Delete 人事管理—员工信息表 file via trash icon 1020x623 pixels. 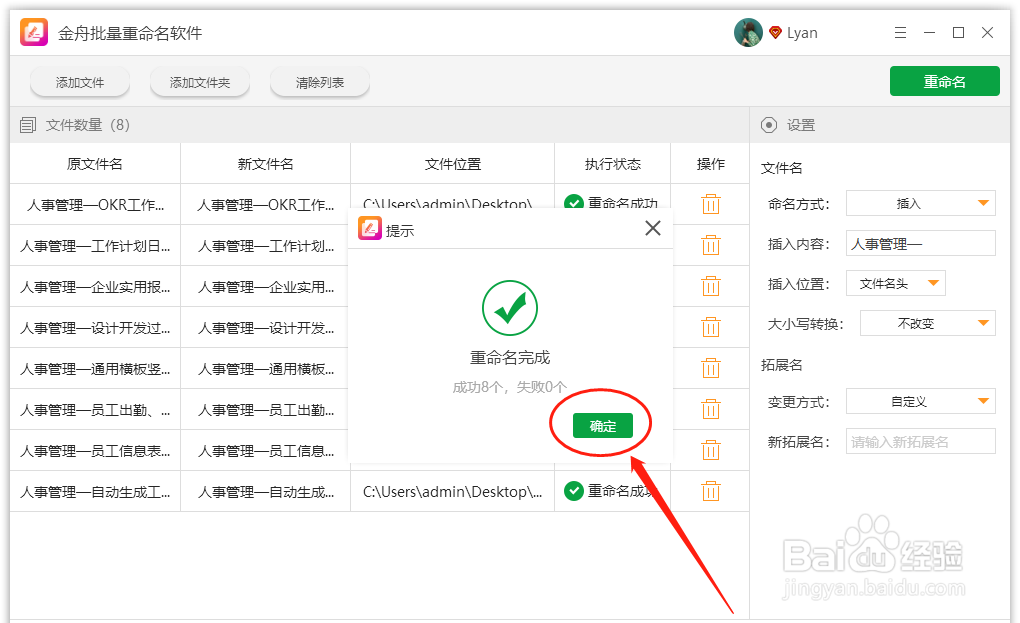tap(711, 449)
